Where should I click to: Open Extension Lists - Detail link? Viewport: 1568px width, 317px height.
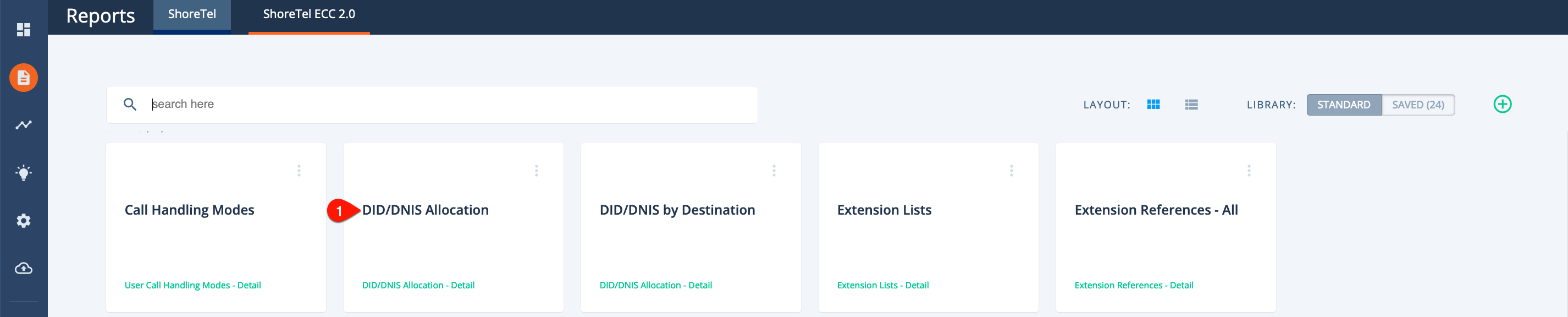point(882,285)
